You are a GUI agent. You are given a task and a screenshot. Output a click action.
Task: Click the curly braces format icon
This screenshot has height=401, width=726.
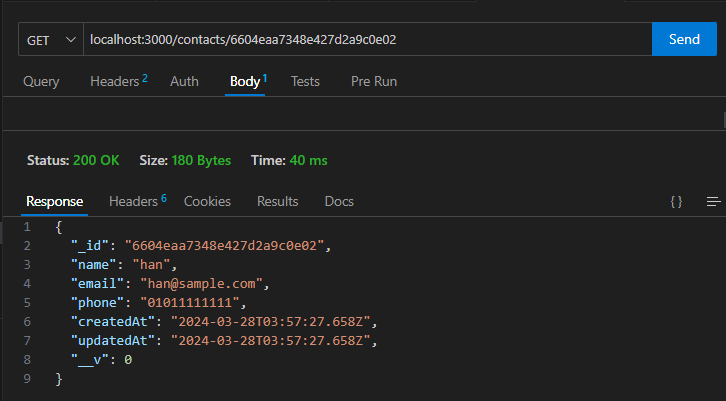[676, 201]
